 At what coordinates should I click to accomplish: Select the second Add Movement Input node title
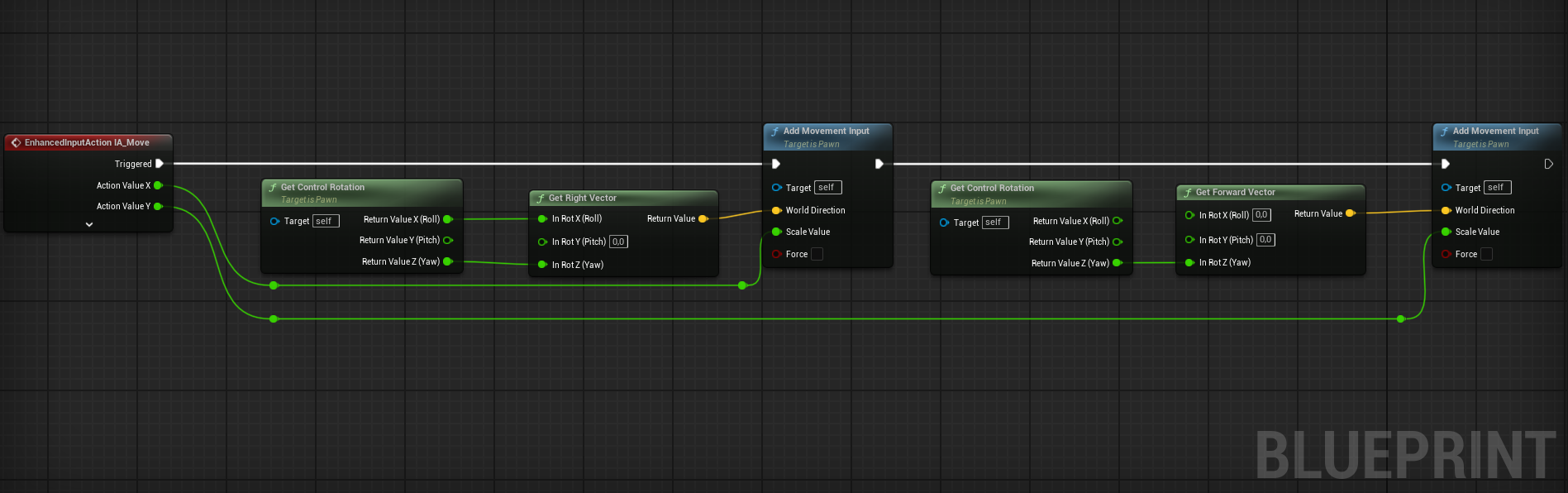[1496, 131]
